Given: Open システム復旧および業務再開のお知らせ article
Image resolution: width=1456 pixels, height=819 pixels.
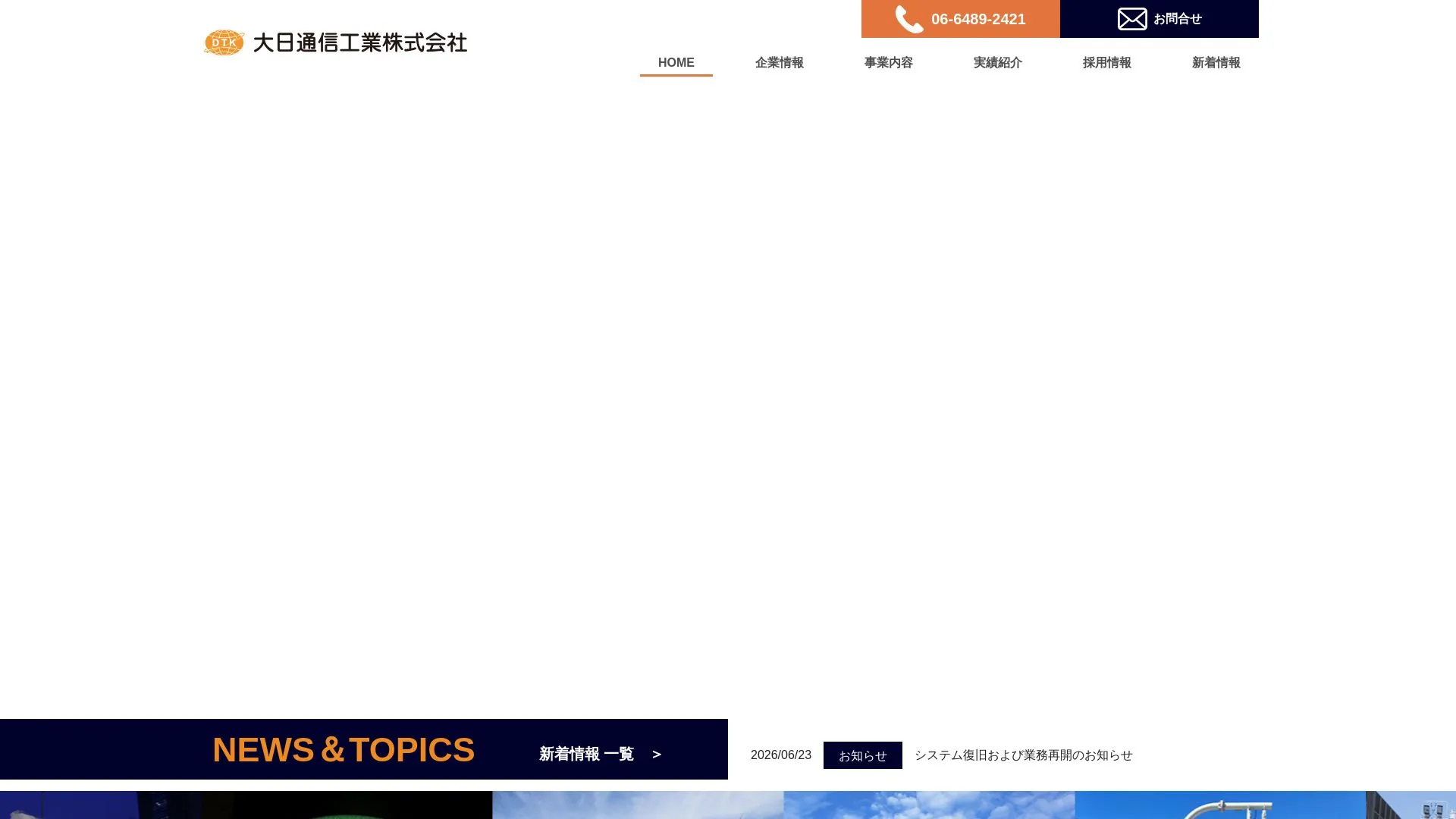Looking at the screenshot, I should (x=1024, y=755).
